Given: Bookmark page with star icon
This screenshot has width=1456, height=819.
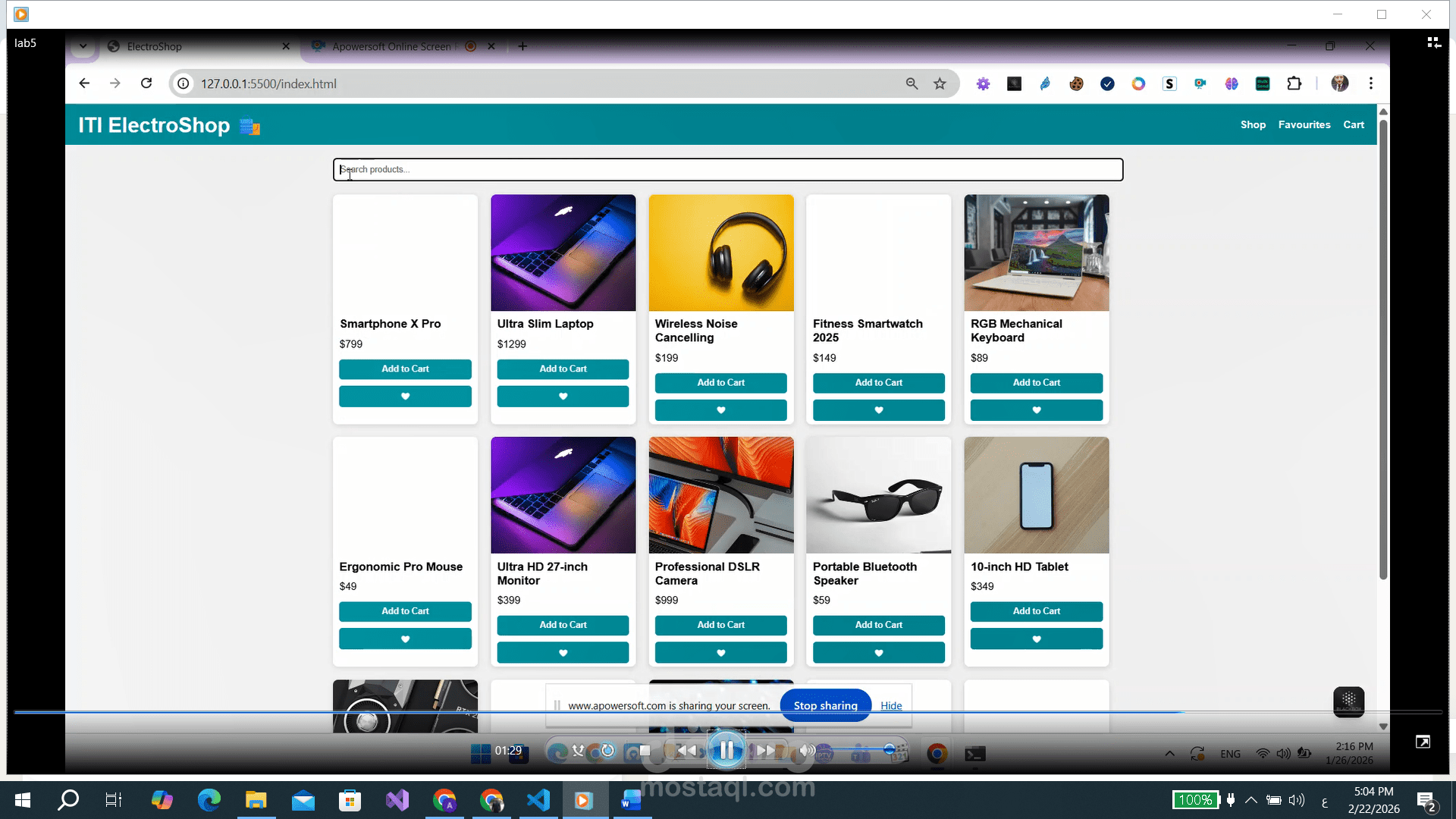Looking at the screenshot, I should pos(940,83).
